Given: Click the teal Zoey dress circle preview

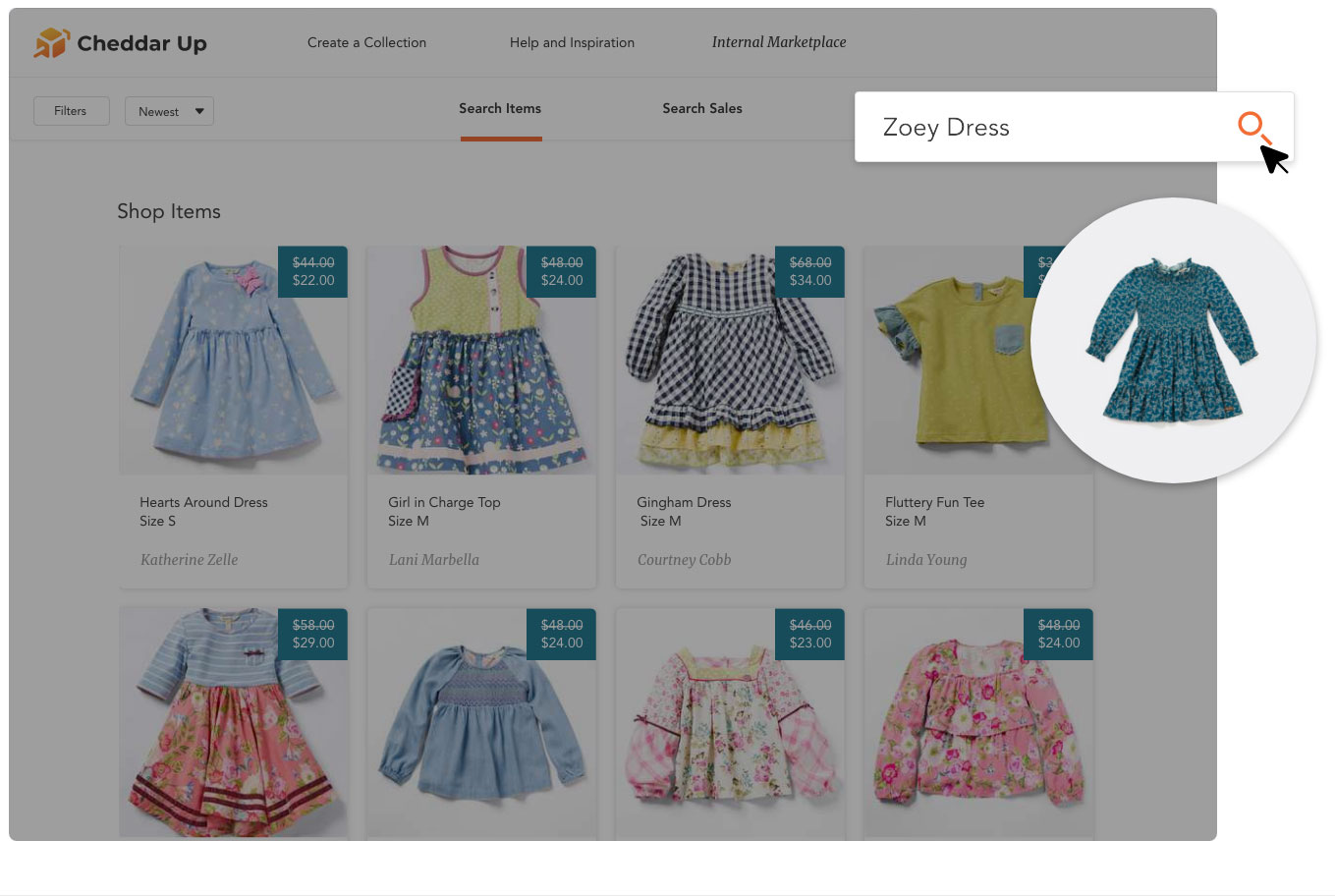Looking at the screenshot, I should (x=1173, y=340).
